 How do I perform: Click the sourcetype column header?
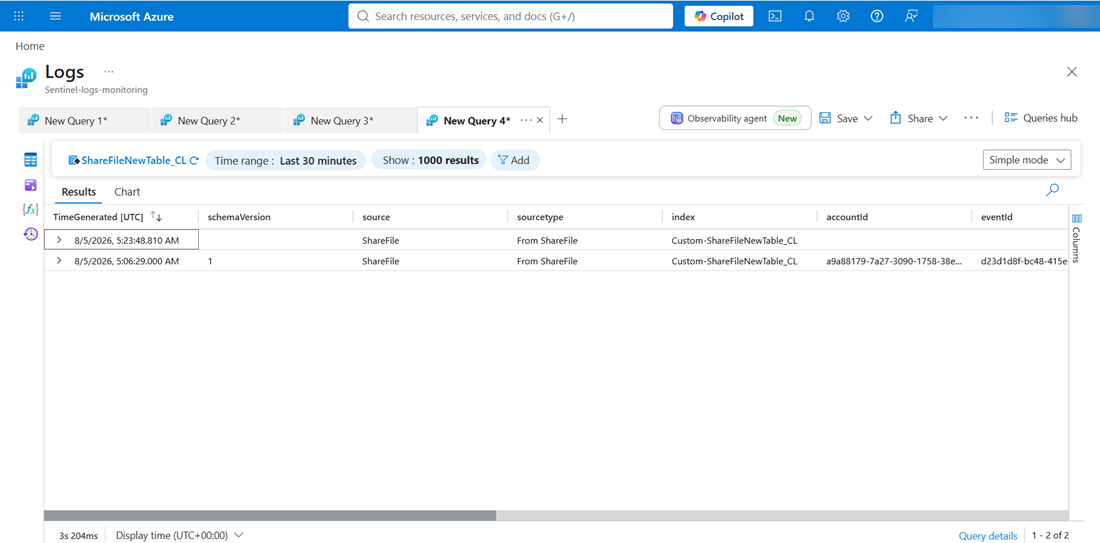point(540,217)
